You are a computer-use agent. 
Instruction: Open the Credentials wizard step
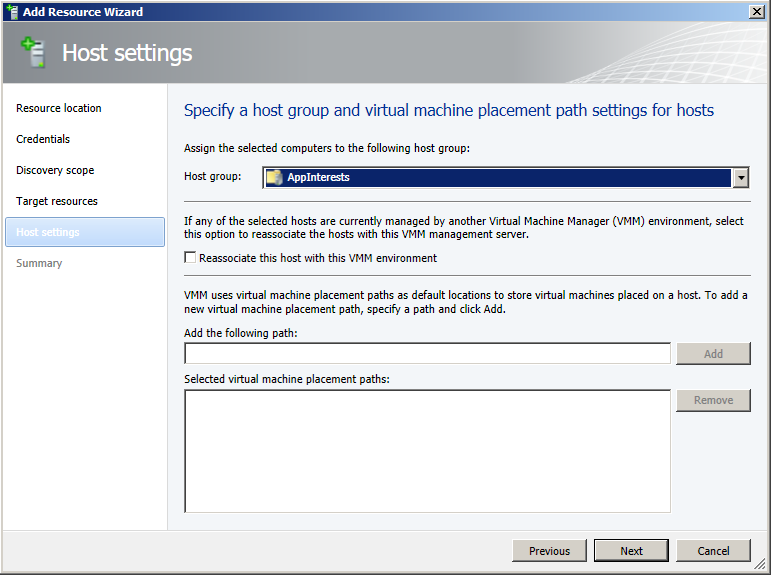pos(43,139)
